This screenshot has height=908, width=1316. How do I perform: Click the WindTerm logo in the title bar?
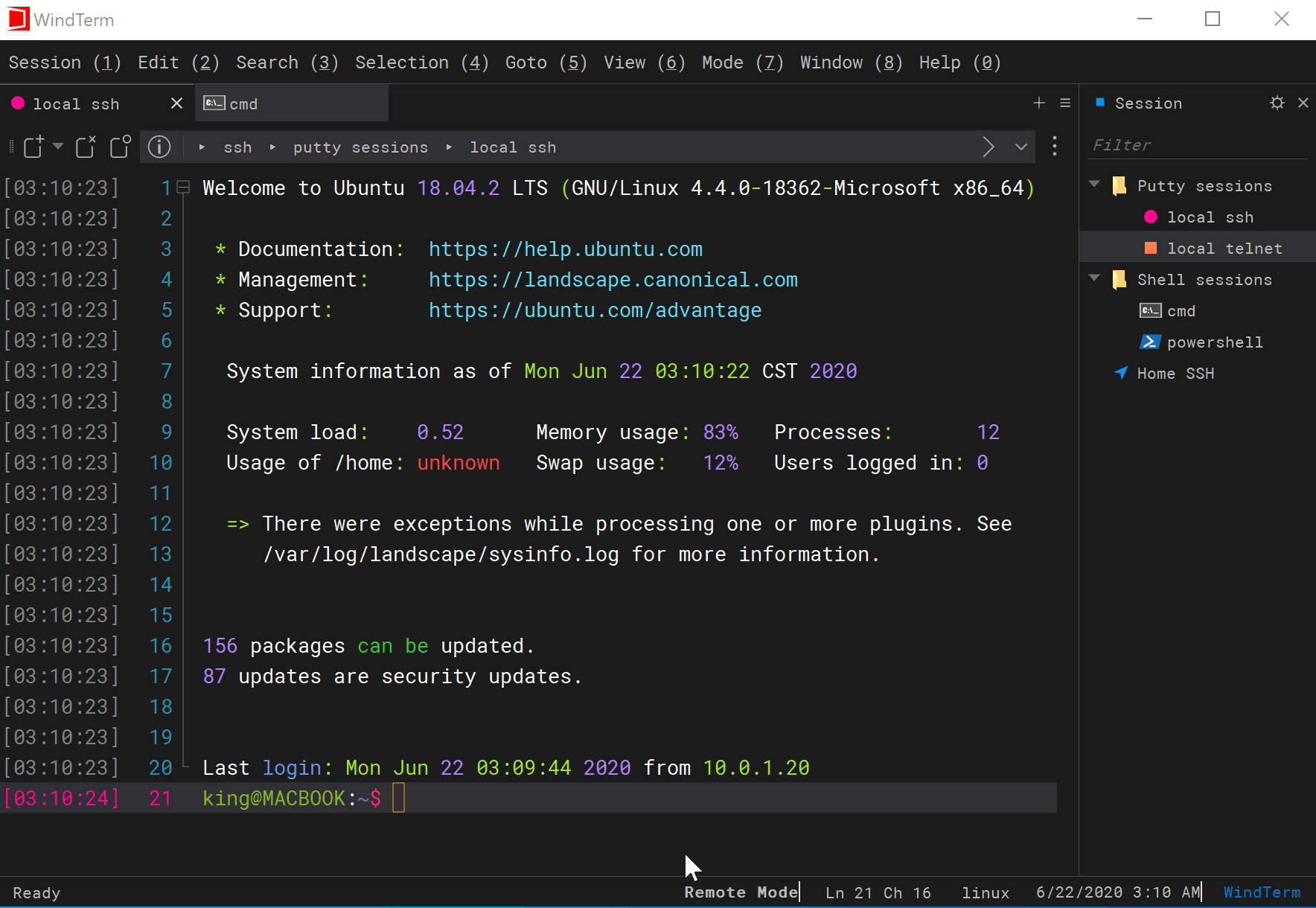pyautogui.click(x=18, y=19)
